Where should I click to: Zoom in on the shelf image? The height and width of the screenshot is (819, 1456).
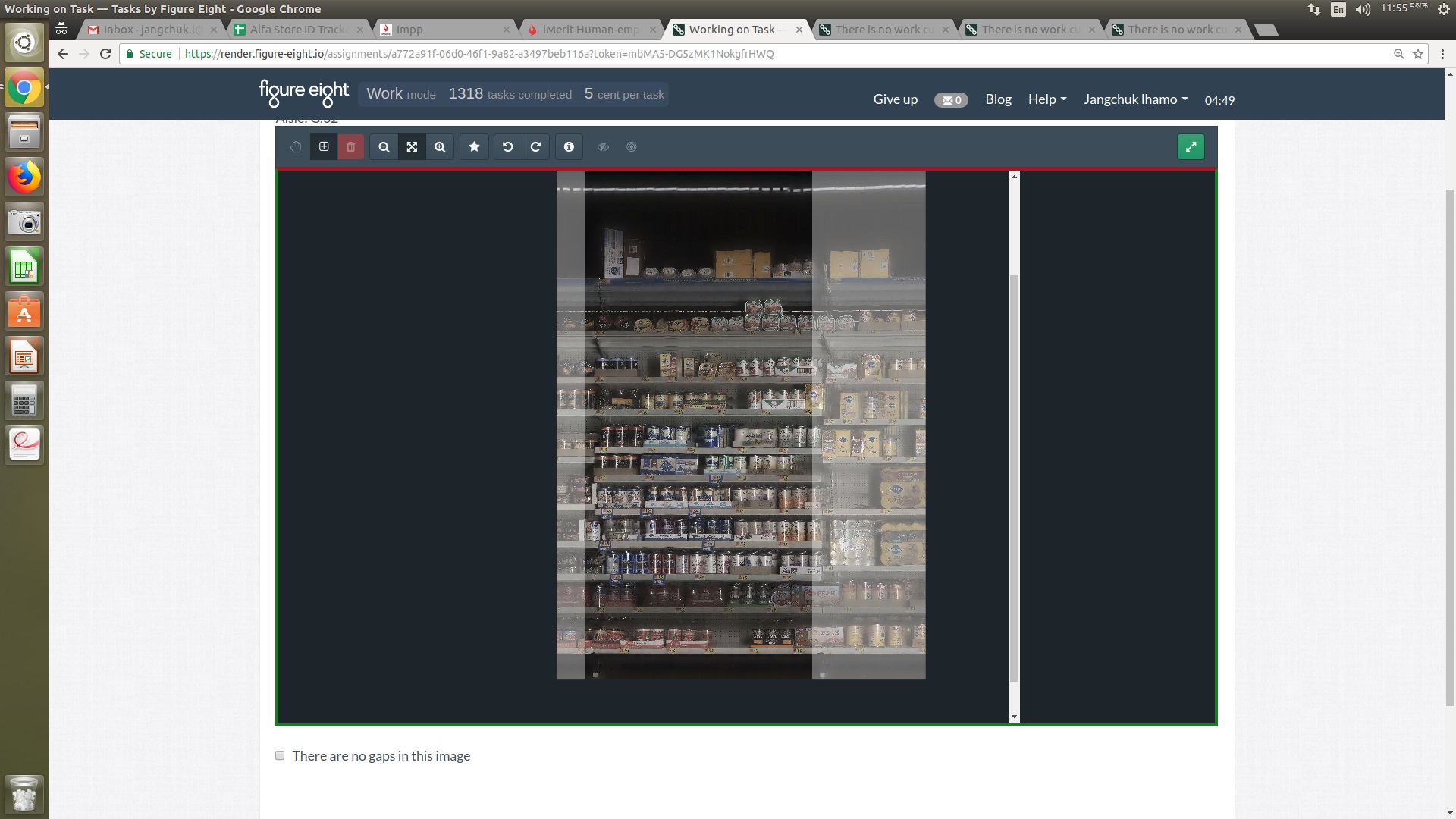440,147
